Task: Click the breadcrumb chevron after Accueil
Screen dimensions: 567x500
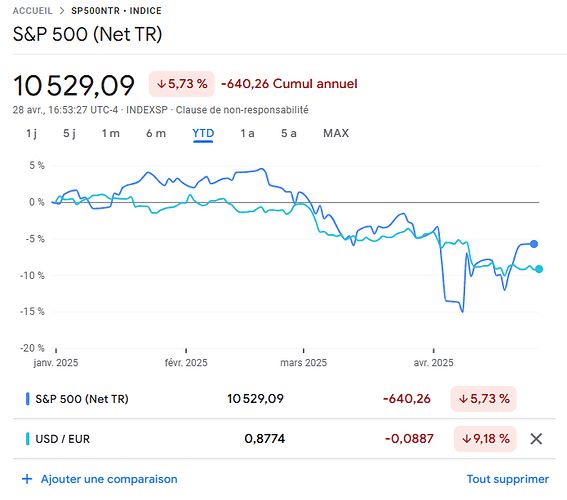Action: tap(62, 11)
